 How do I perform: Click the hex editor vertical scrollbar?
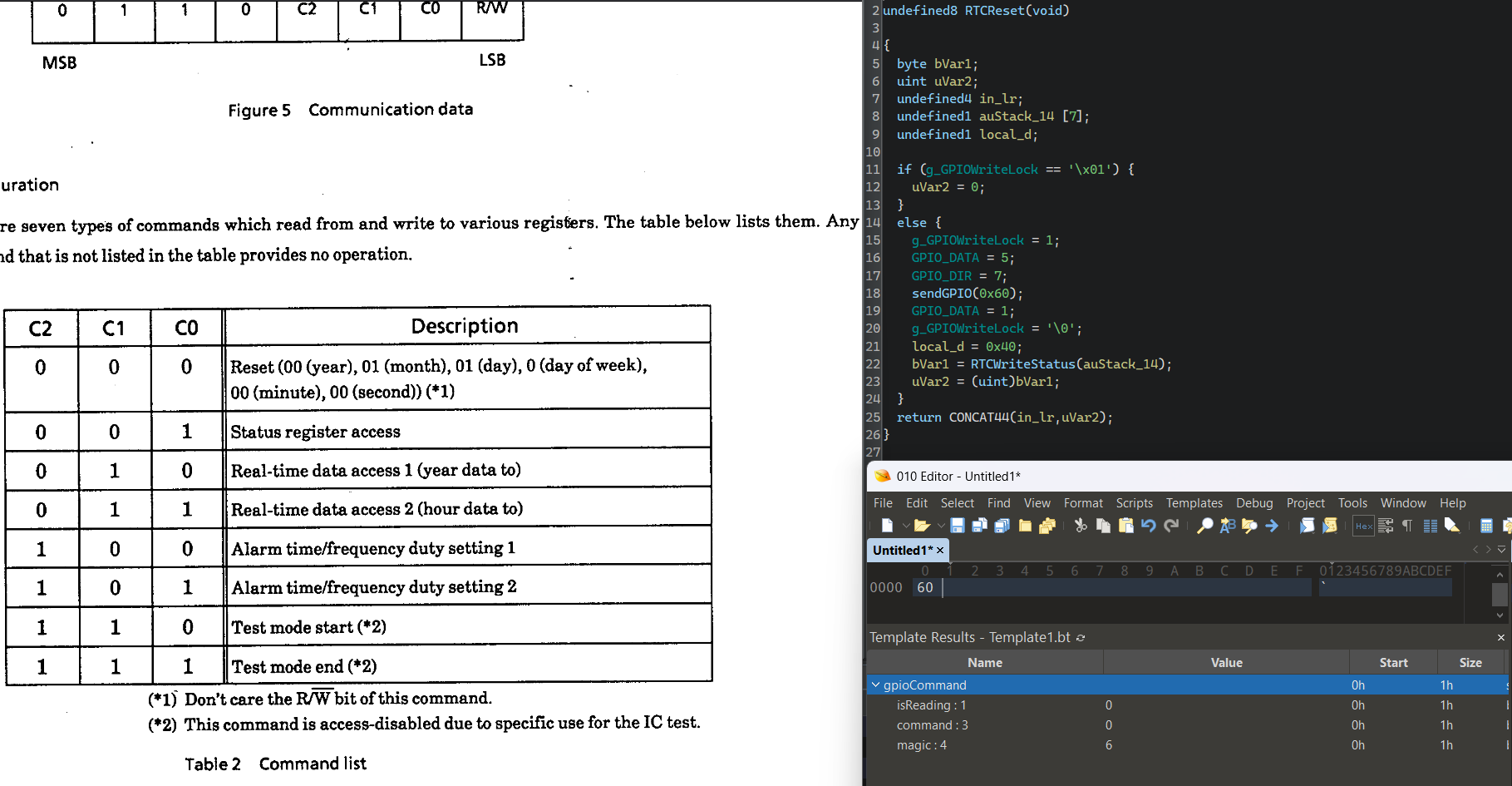[x=1500, y=594]
